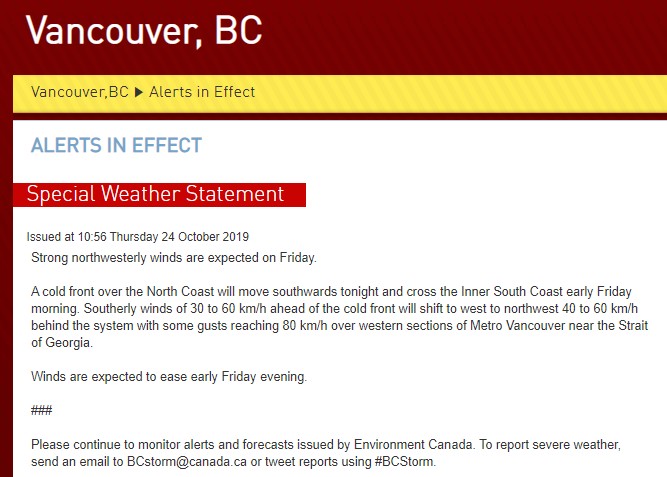Click the ### end marker
This screenshot has height=477, width=667.
[41, 411]
